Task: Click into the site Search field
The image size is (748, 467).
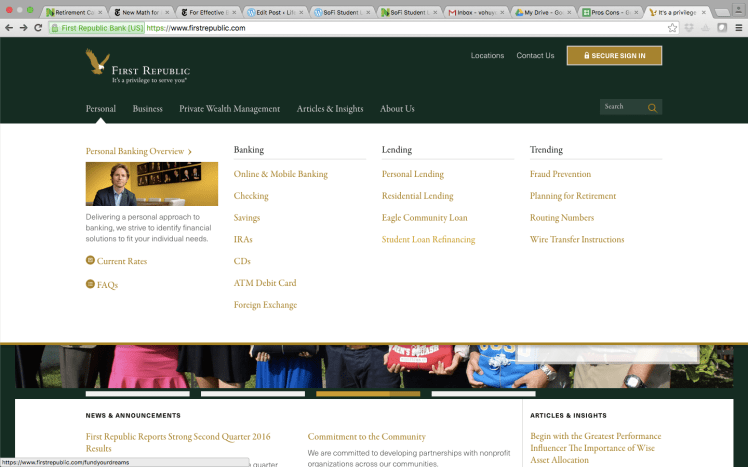Action: (621, 107)
